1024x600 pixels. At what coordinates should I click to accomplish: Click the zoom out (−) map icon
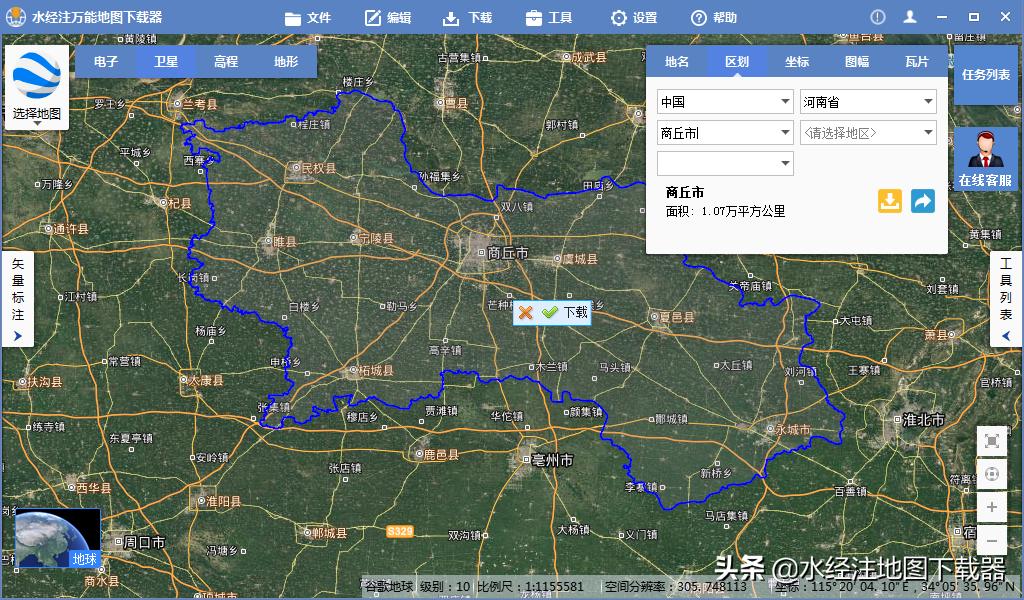pyautogui.click(x=992, y=541)
